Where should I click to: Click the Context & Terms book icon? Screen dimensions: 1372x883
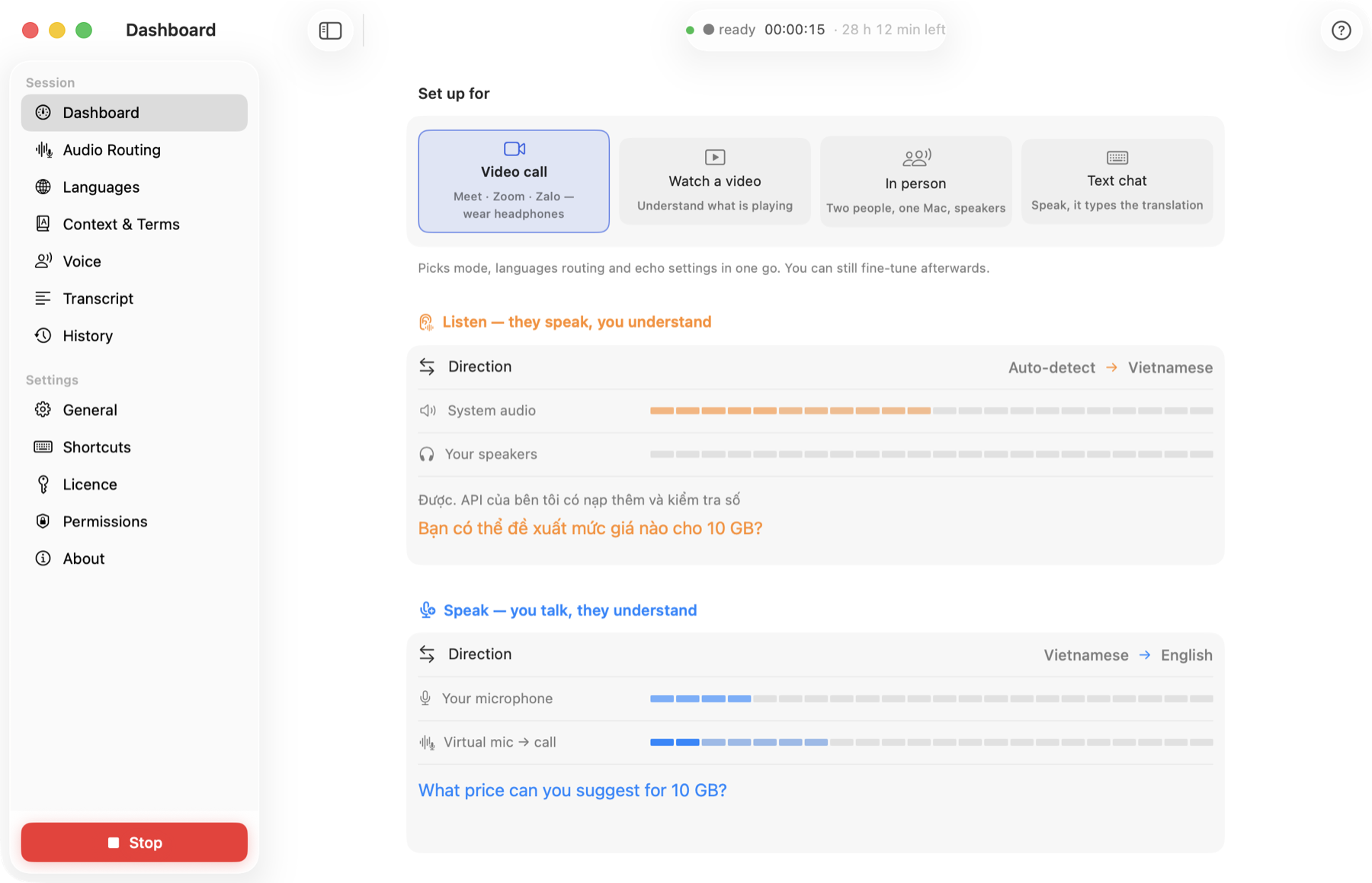click(43, 224)
